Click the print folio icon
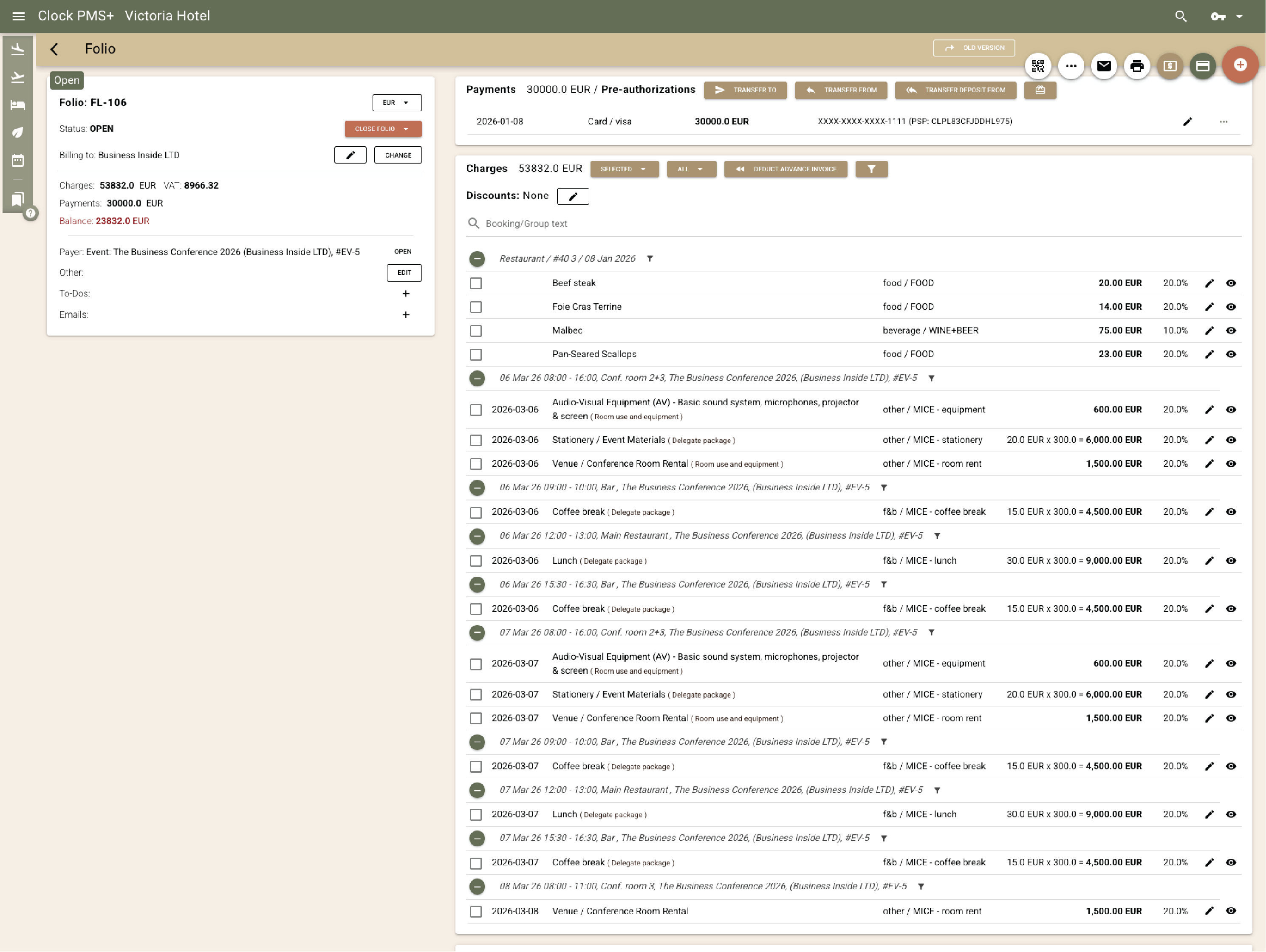1266x952 pixels. (1137, 66)
